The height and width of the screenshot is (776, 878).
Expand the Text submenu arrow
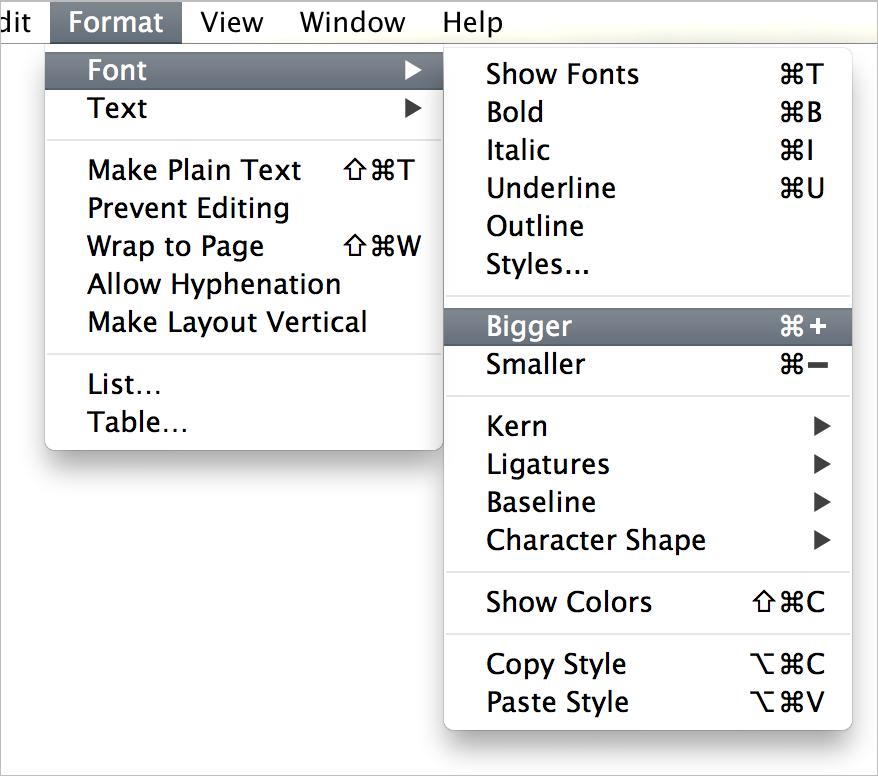[413, 108]
